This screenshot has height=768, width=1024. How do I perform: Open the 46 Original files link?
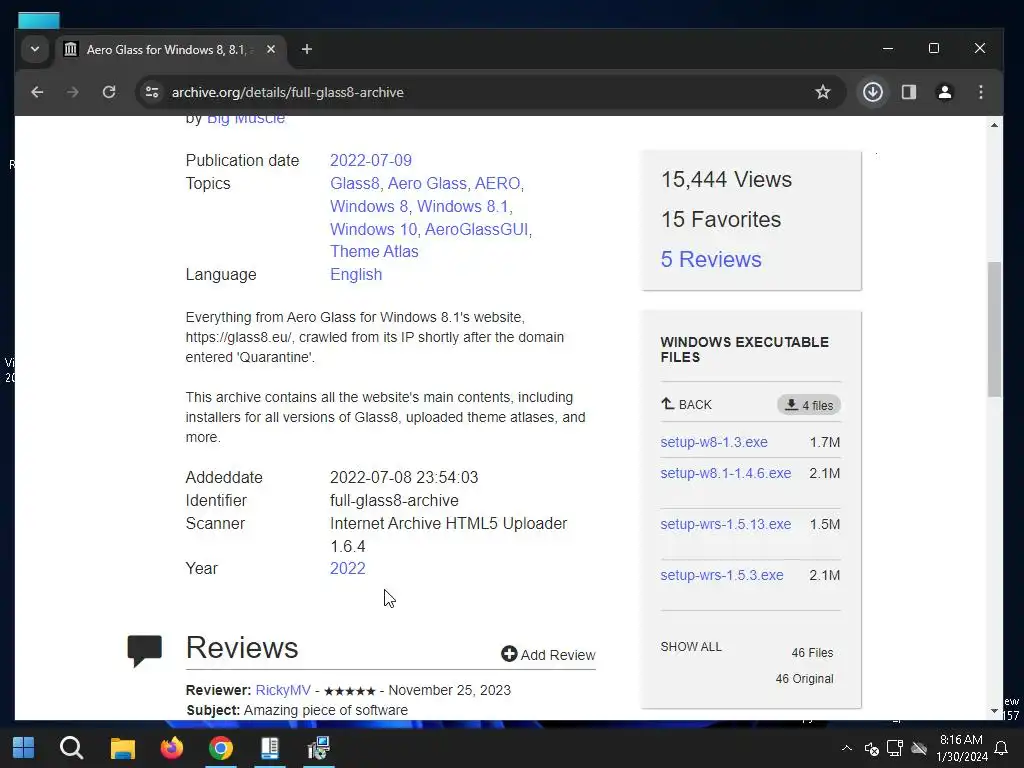pos(804,679)
